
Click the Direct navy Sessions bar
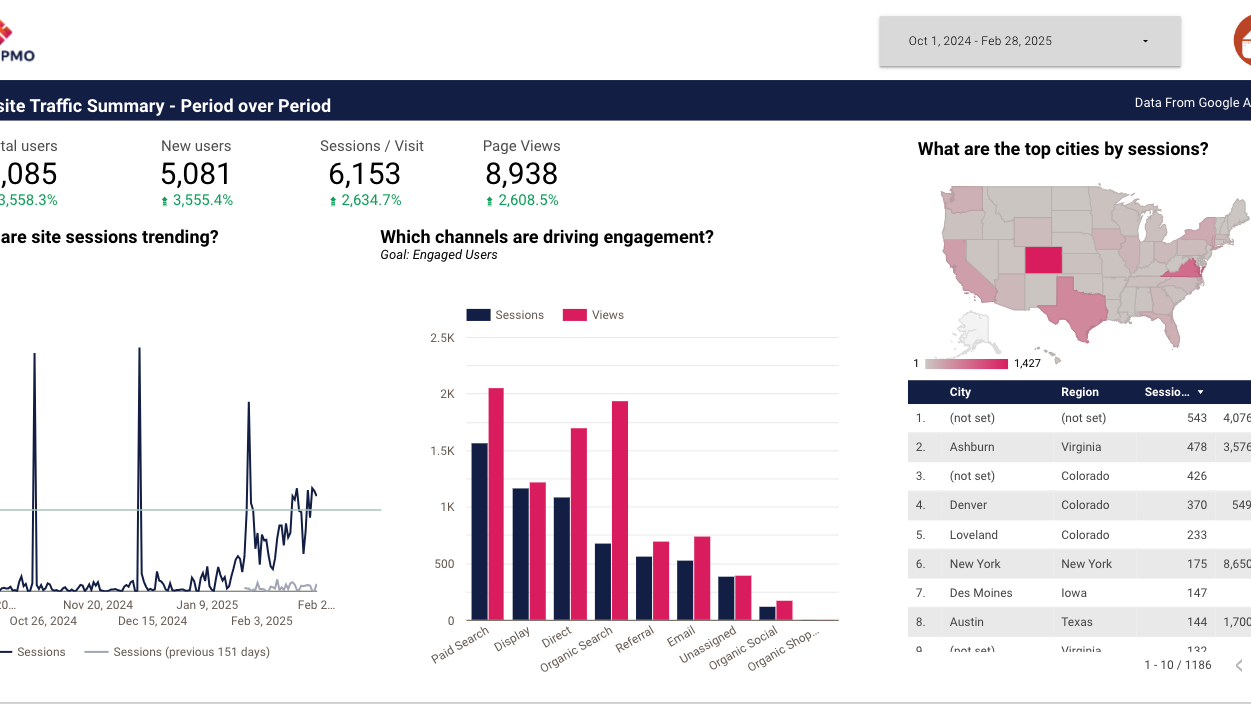coord(562,558)
